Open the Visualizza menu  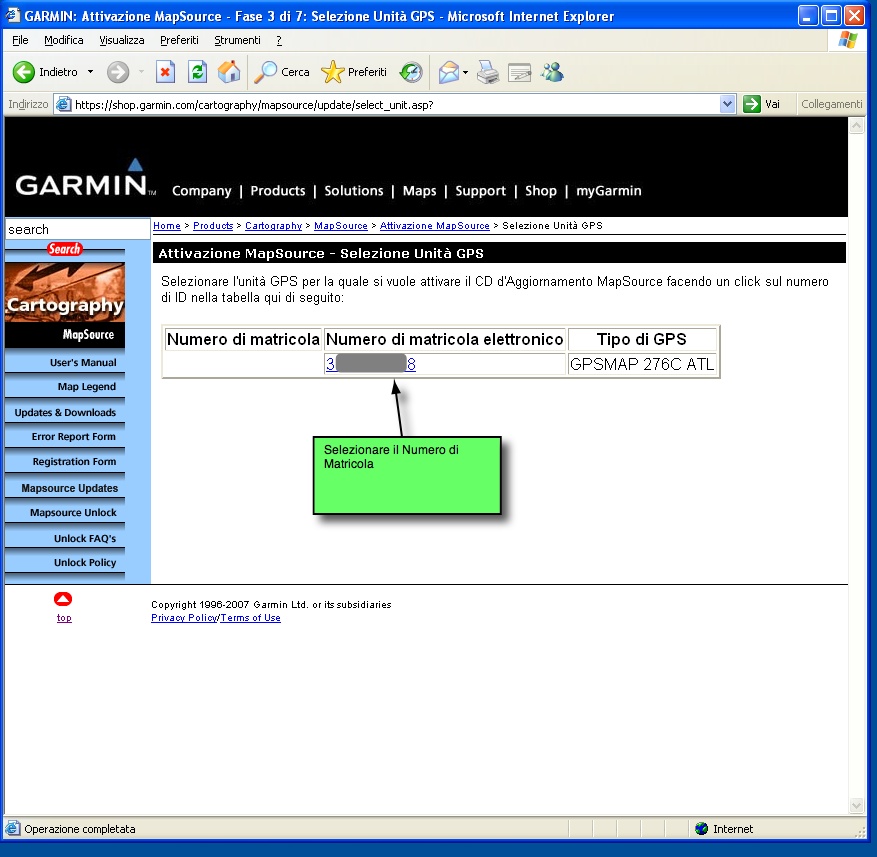click(x=121, y=40)
